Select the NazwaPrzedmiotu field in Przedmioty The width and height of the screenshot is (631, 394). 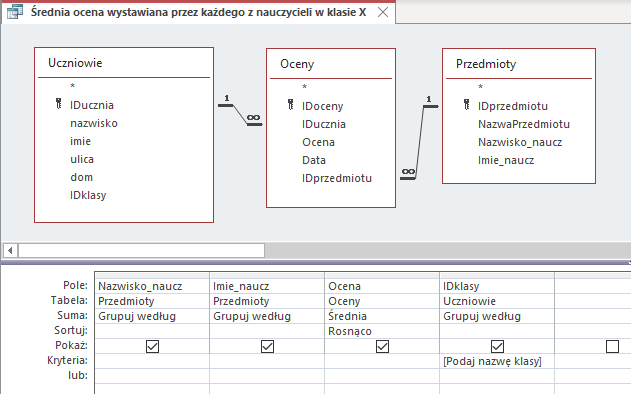[524, 124]
